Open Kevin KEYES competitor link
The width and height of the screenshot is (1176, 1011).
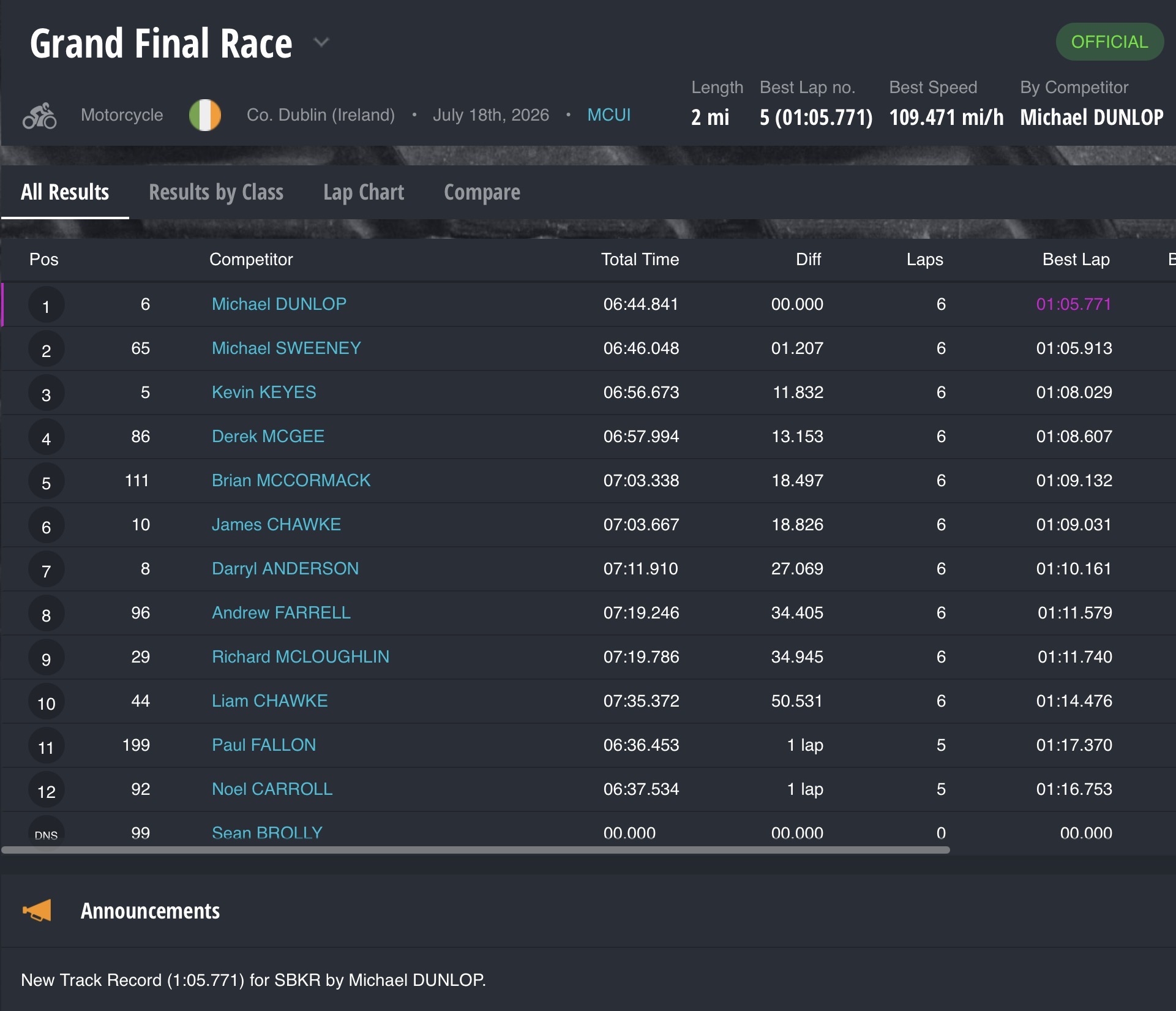(x=264, y=392)
